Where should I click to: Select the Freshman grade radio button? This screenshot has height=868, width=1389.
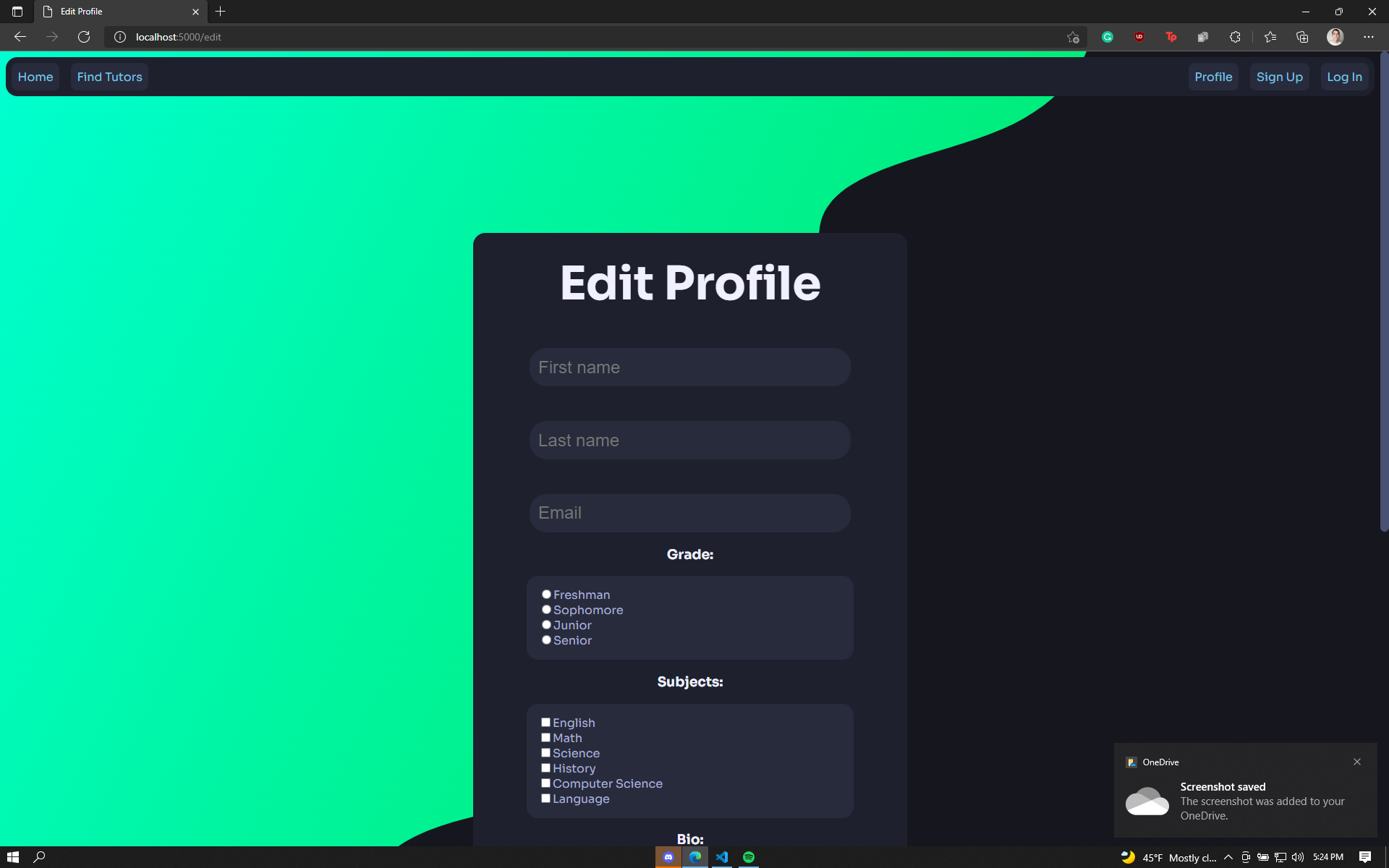coord(546,595)
